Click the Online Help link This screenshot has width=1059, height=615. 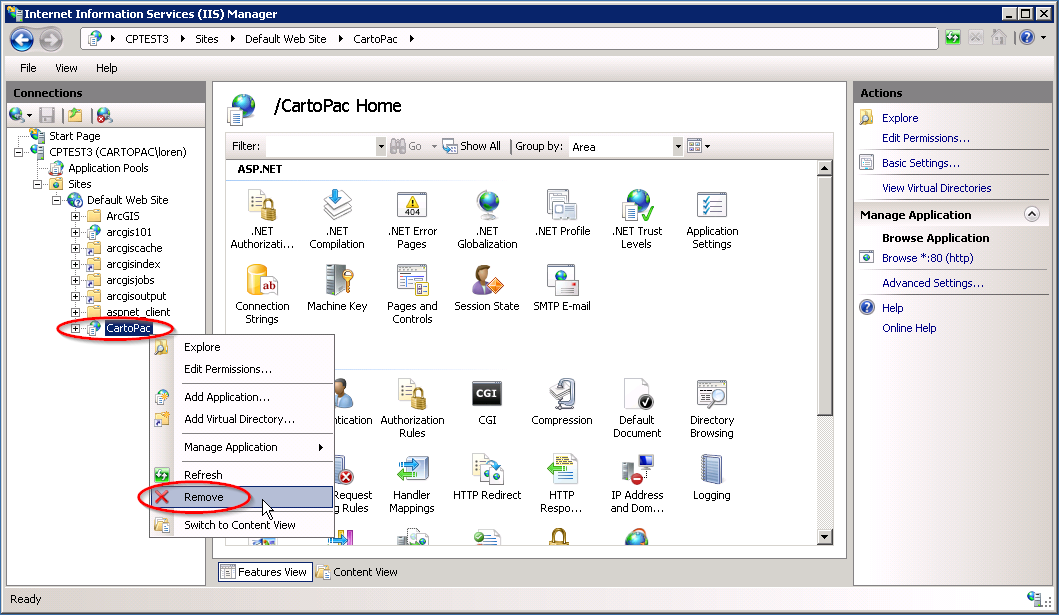tap(909, 328)
